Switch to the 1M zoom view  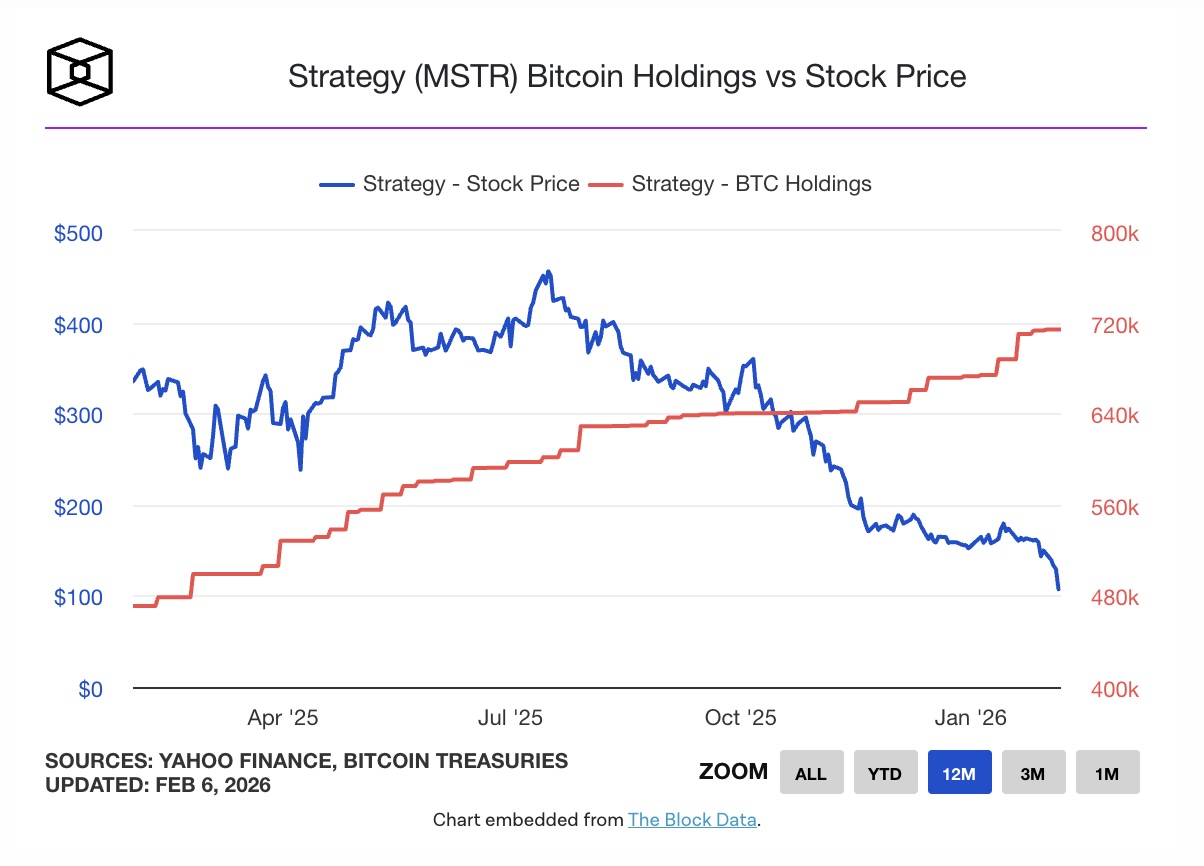tap(1107, 772)
